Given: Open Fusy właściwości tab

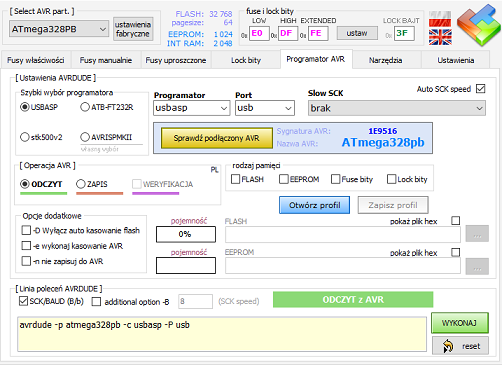Looking at the screenshot, I should [x=36, y=60].
